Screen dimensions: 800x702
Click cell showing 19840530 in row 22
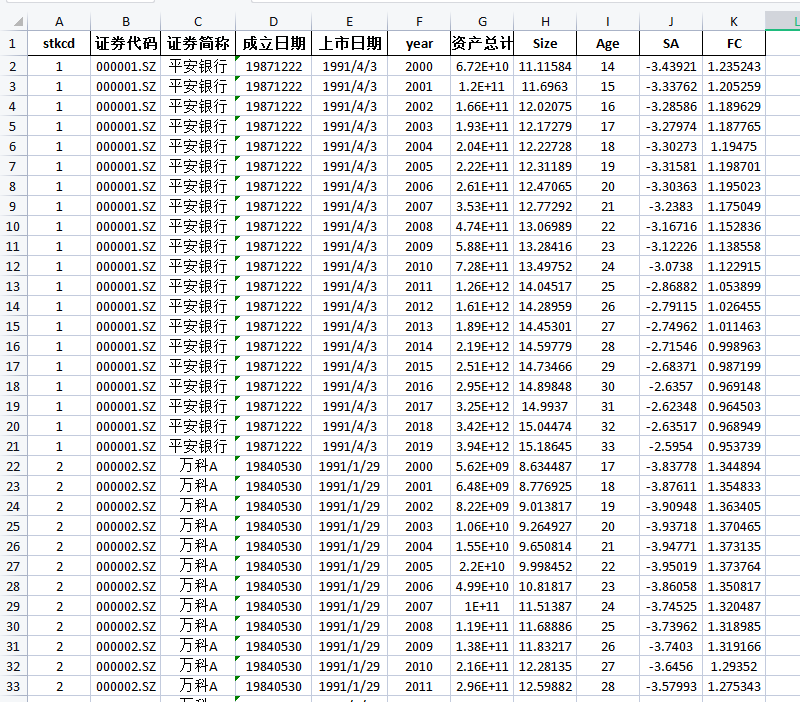click(273, 467)
